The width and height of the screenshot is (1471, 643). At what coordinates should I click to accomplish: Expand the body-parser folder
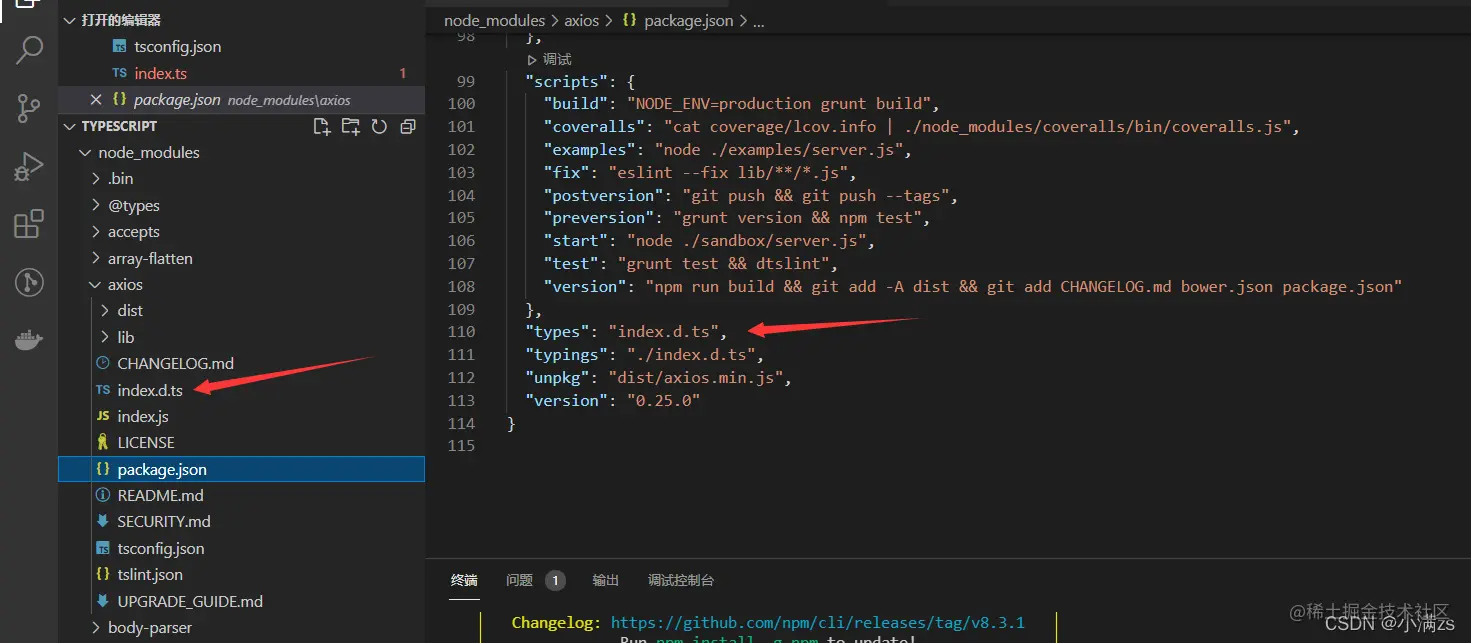(x=96, y=627)
